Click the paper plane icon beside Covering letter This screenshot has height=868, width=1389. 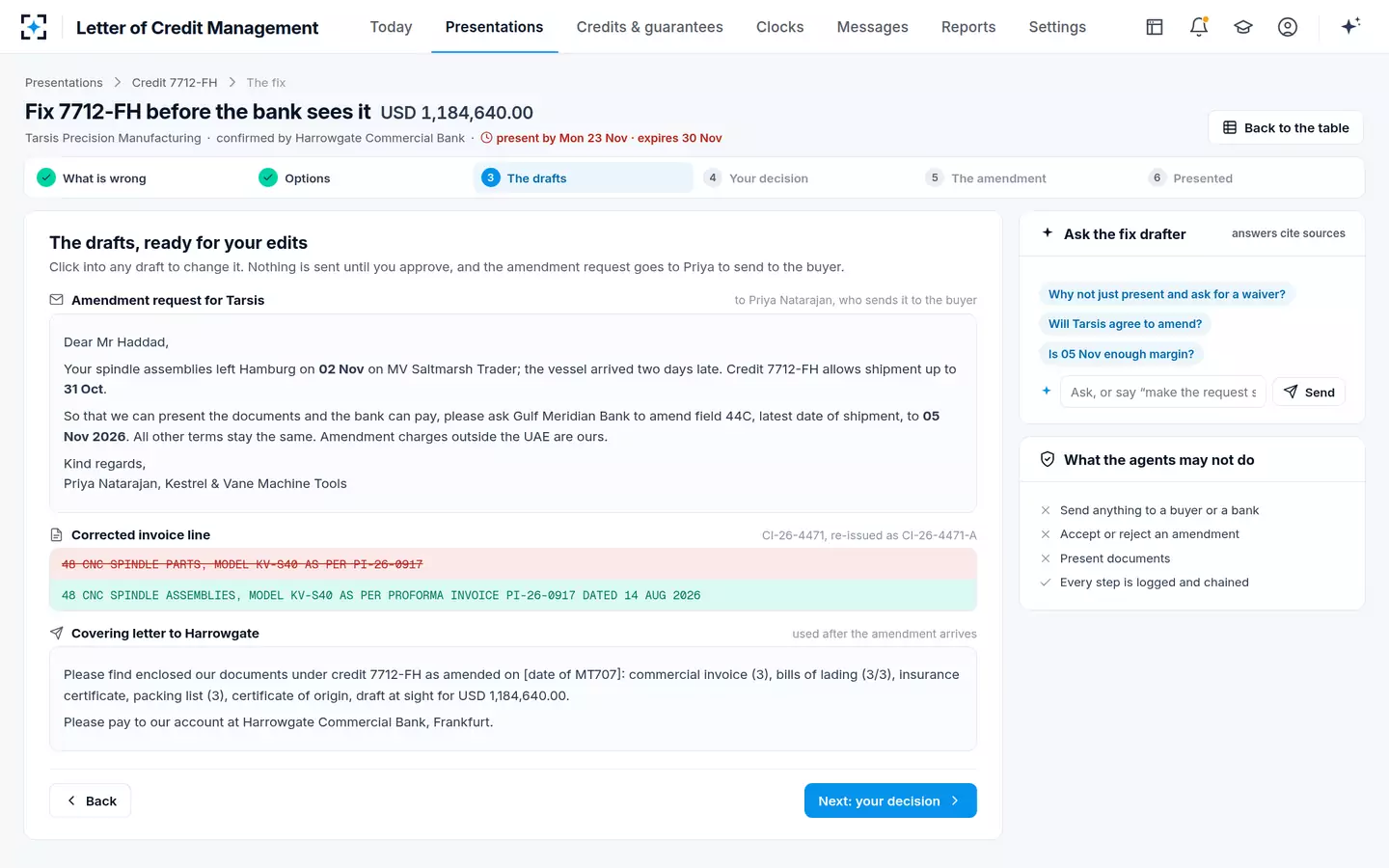[57, 634]
